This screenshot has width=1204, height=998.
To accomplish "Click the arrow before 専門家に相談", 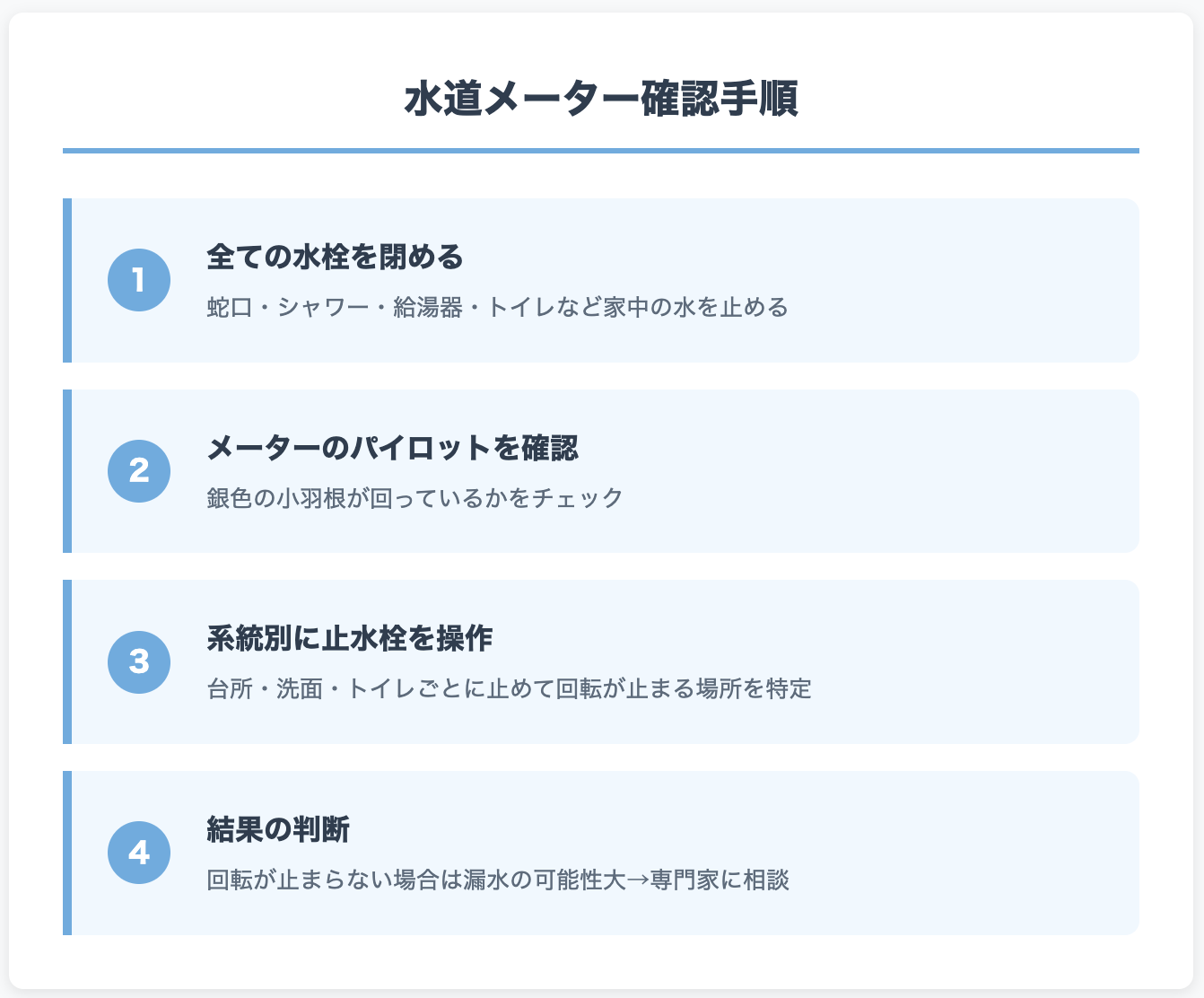I will (x=638, y=880).
